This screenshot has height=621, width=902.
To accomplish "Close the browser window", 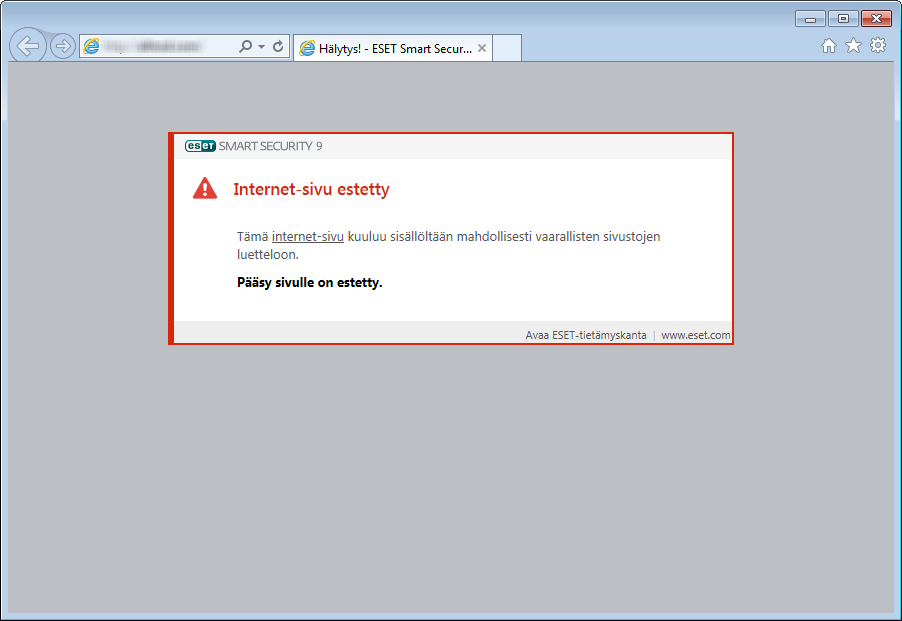I will pyautogui.click(x=876, y=19).
